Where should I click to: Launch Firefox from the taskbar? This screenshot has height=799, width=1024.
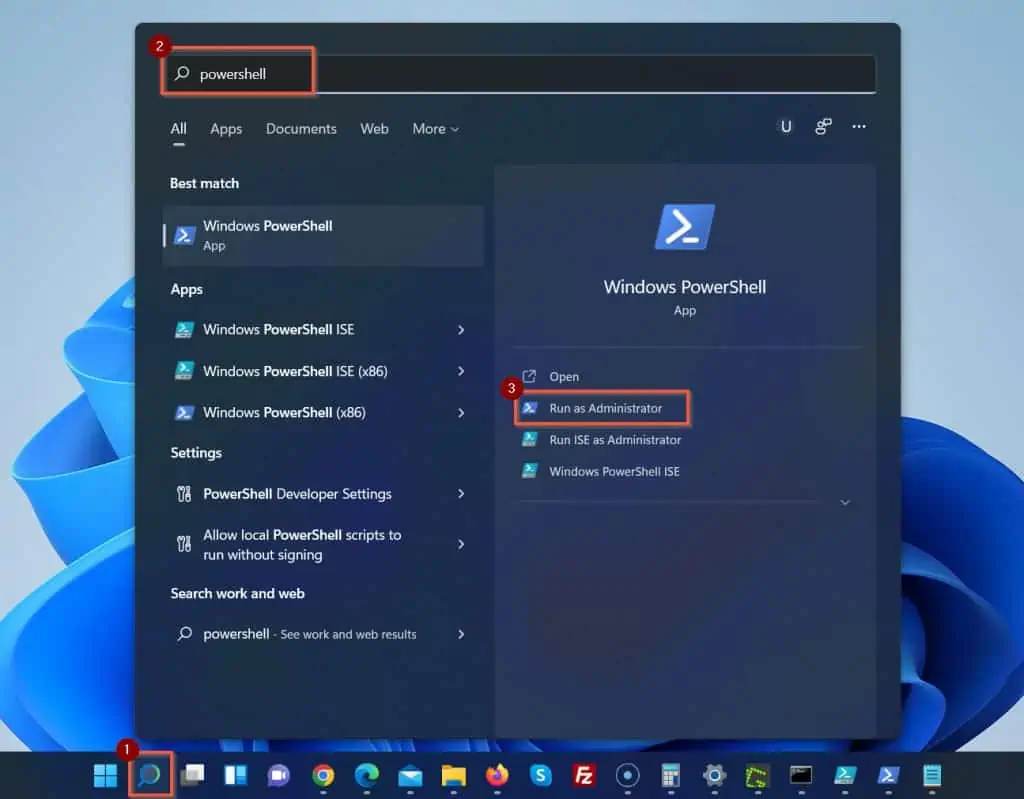[497, 775]
